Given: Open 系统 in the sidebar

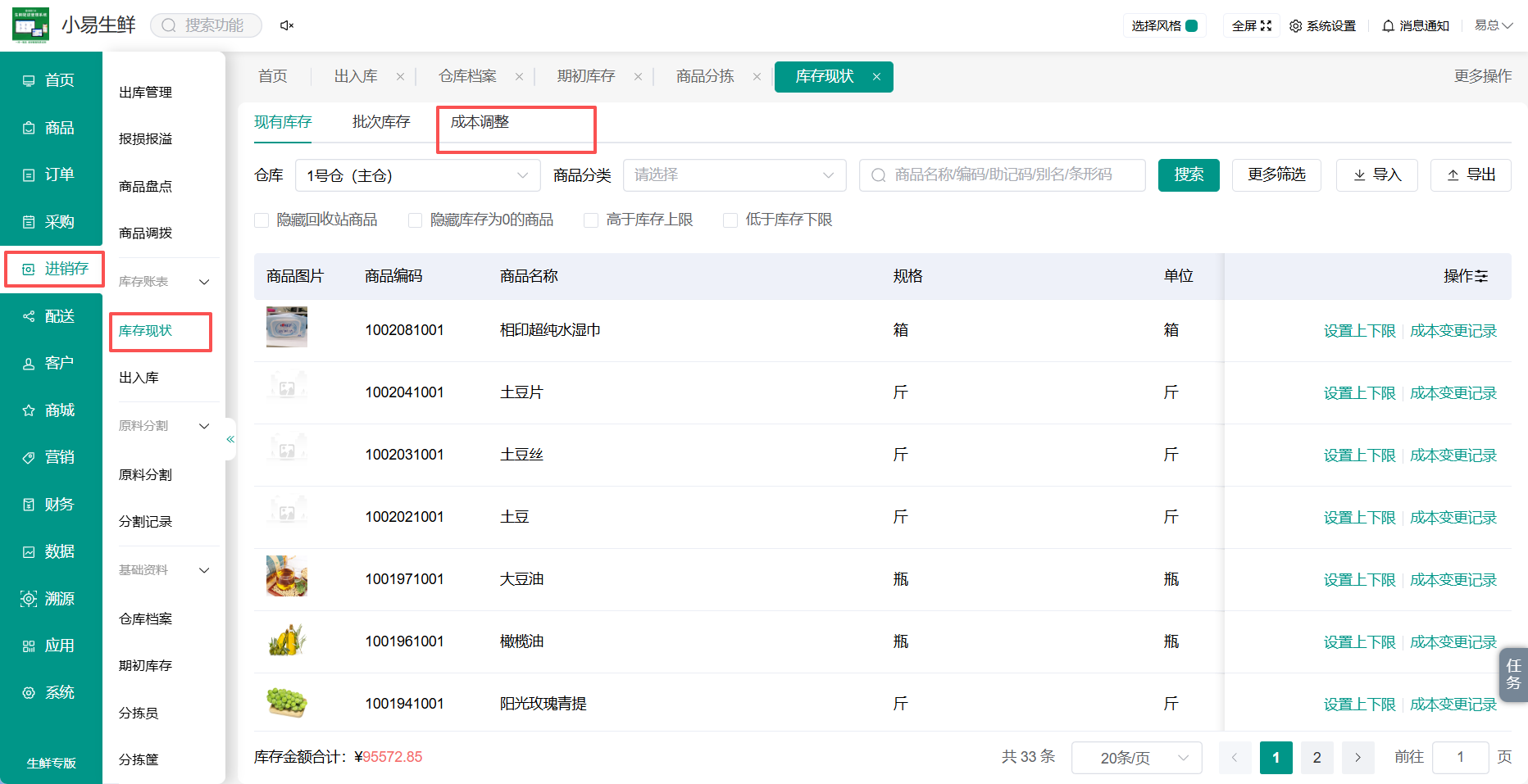Looking at the screenshot, I should click(x=51, y=693).
